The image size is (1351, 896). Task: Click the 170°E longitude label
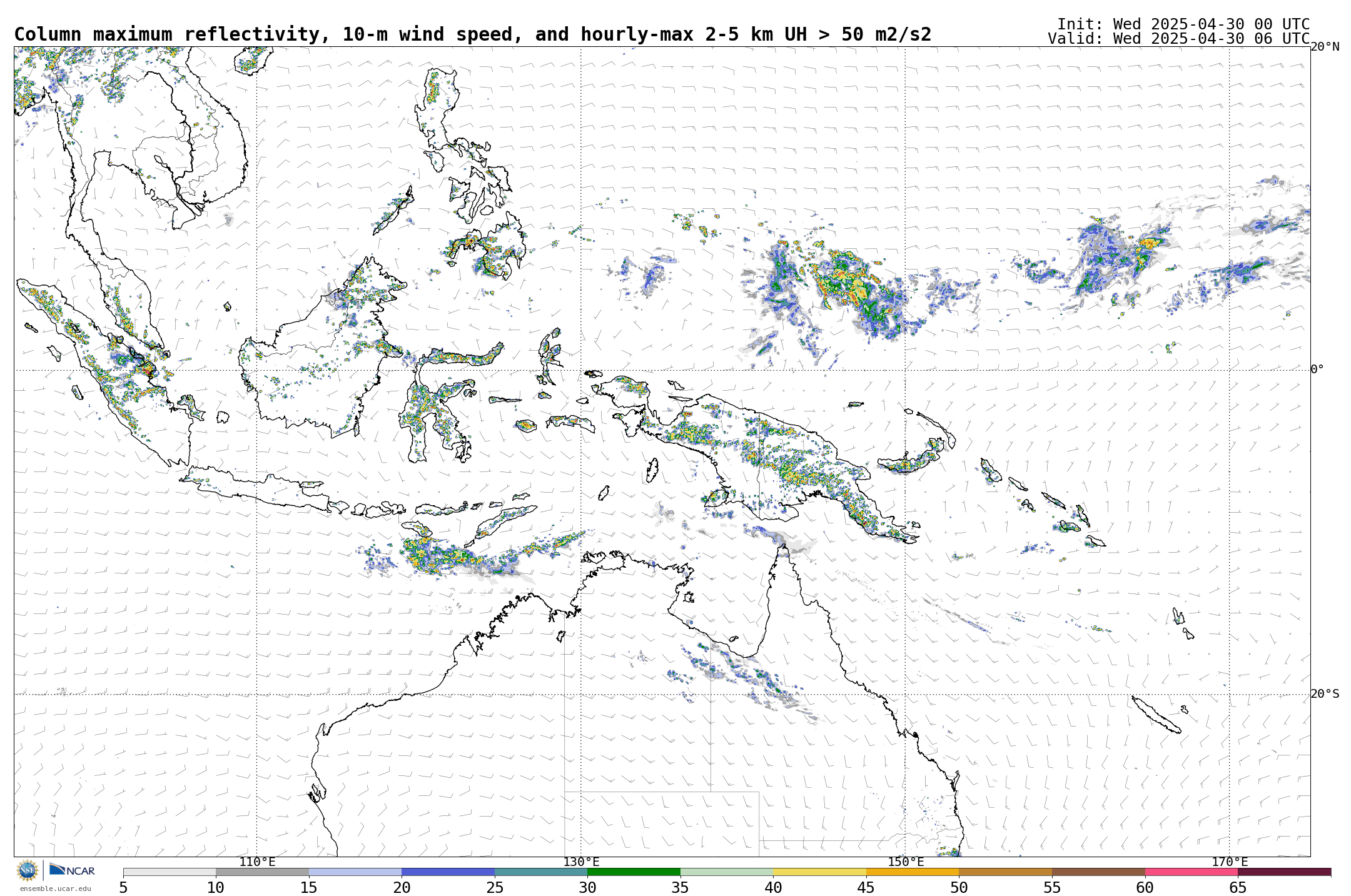[x=1230, y=862]
